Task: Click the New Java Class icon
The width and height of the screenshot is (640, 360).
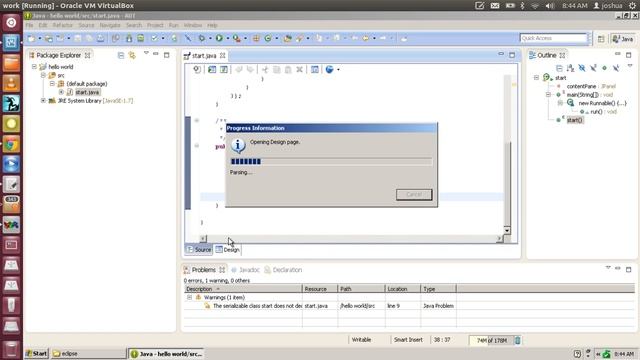Action: 268,38
